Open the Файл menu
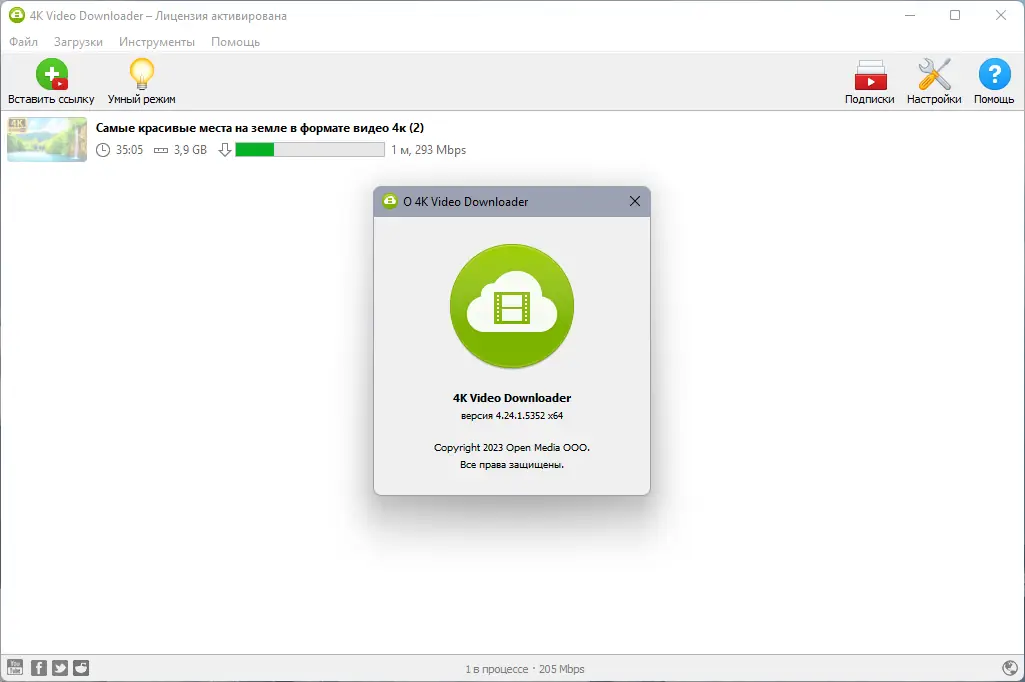 click(x=24, y=42)
